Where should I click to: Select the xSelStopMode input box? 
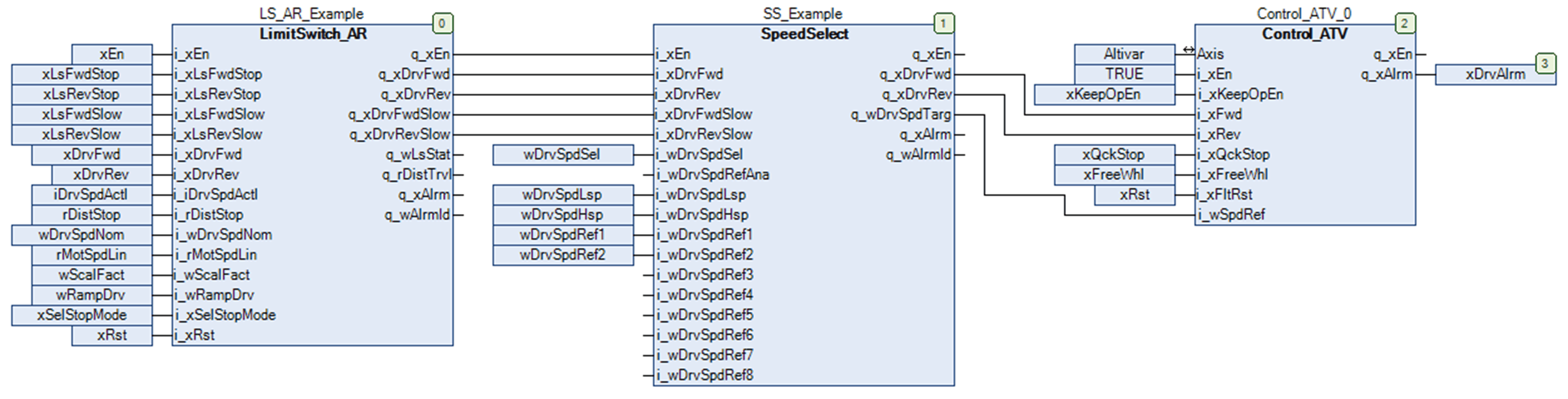click(x=82, y=316)
